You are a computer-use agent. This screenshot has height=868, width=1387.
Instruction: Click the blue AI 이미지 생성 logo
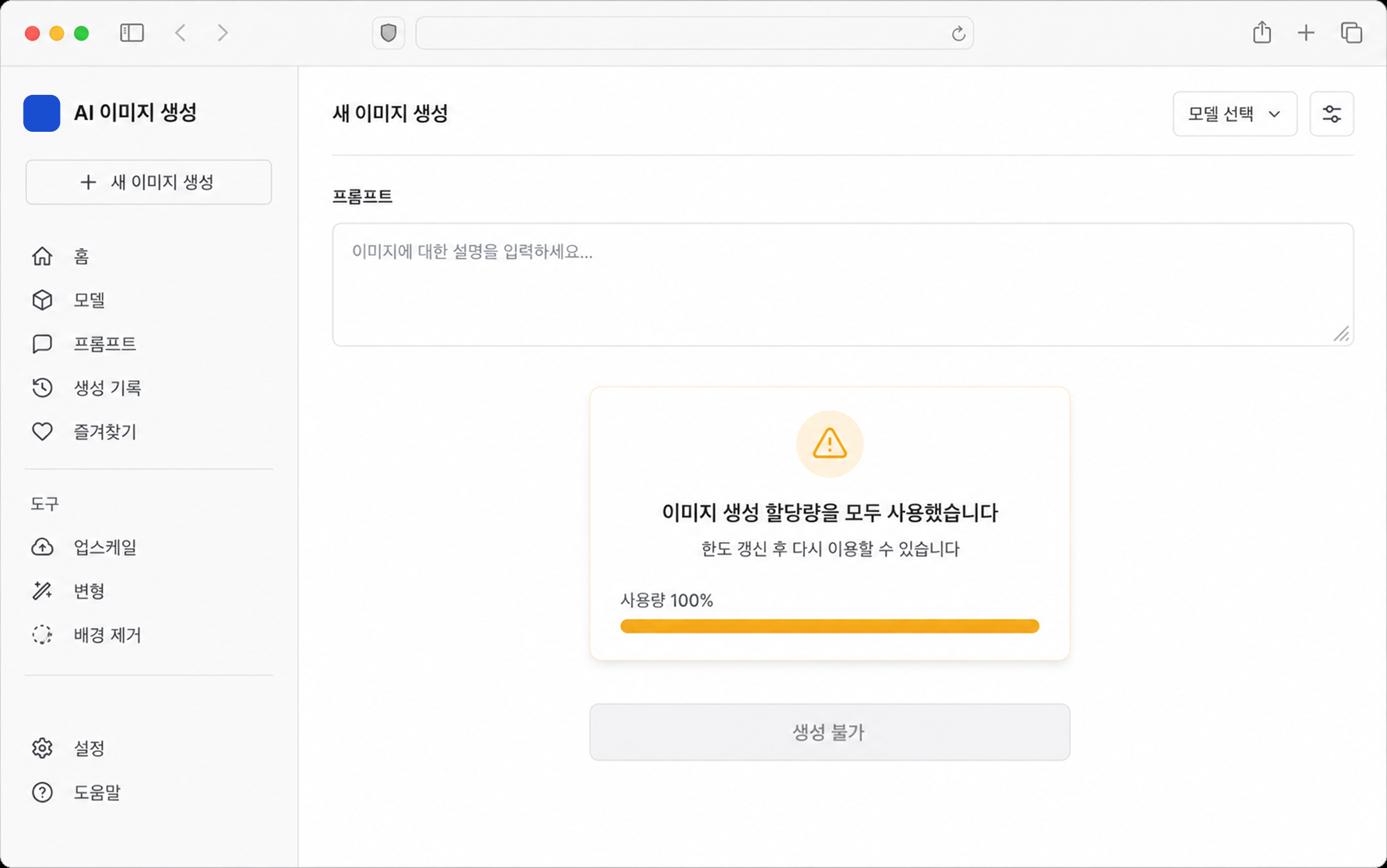coord(42,113)
